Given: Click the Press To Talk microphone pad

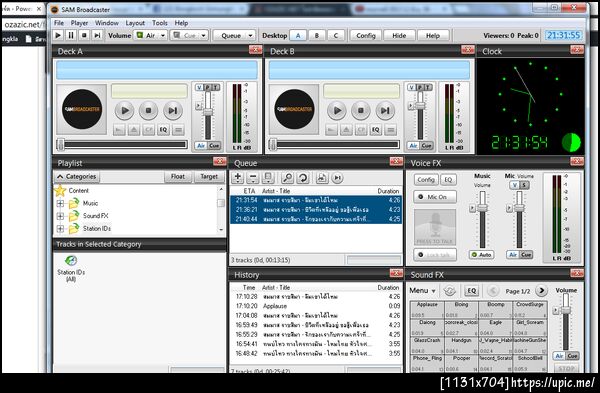Looking at the screenshot, I should coord(435,227).
